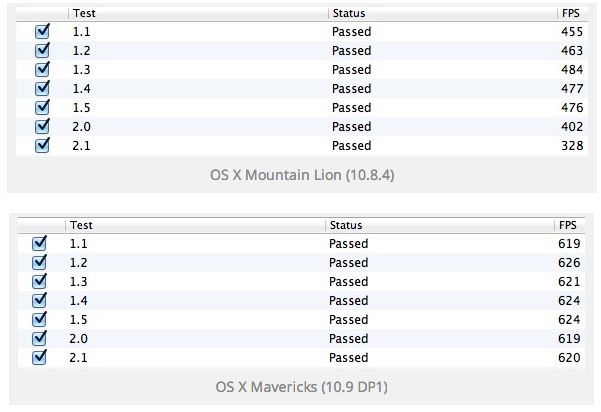Select Mountain Lion test 1.5 row name
The image size is (601, 412).
tap(82, 108)
